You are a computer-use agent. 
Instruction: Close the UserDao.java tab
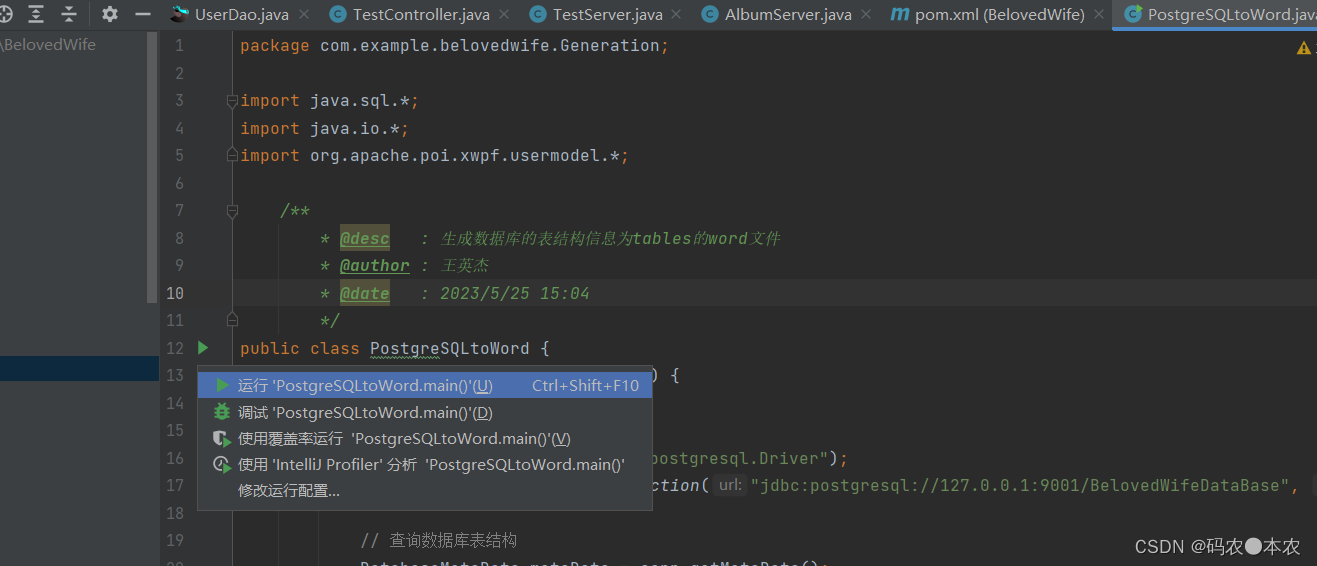pyautogui.click(x=306, y=15)
